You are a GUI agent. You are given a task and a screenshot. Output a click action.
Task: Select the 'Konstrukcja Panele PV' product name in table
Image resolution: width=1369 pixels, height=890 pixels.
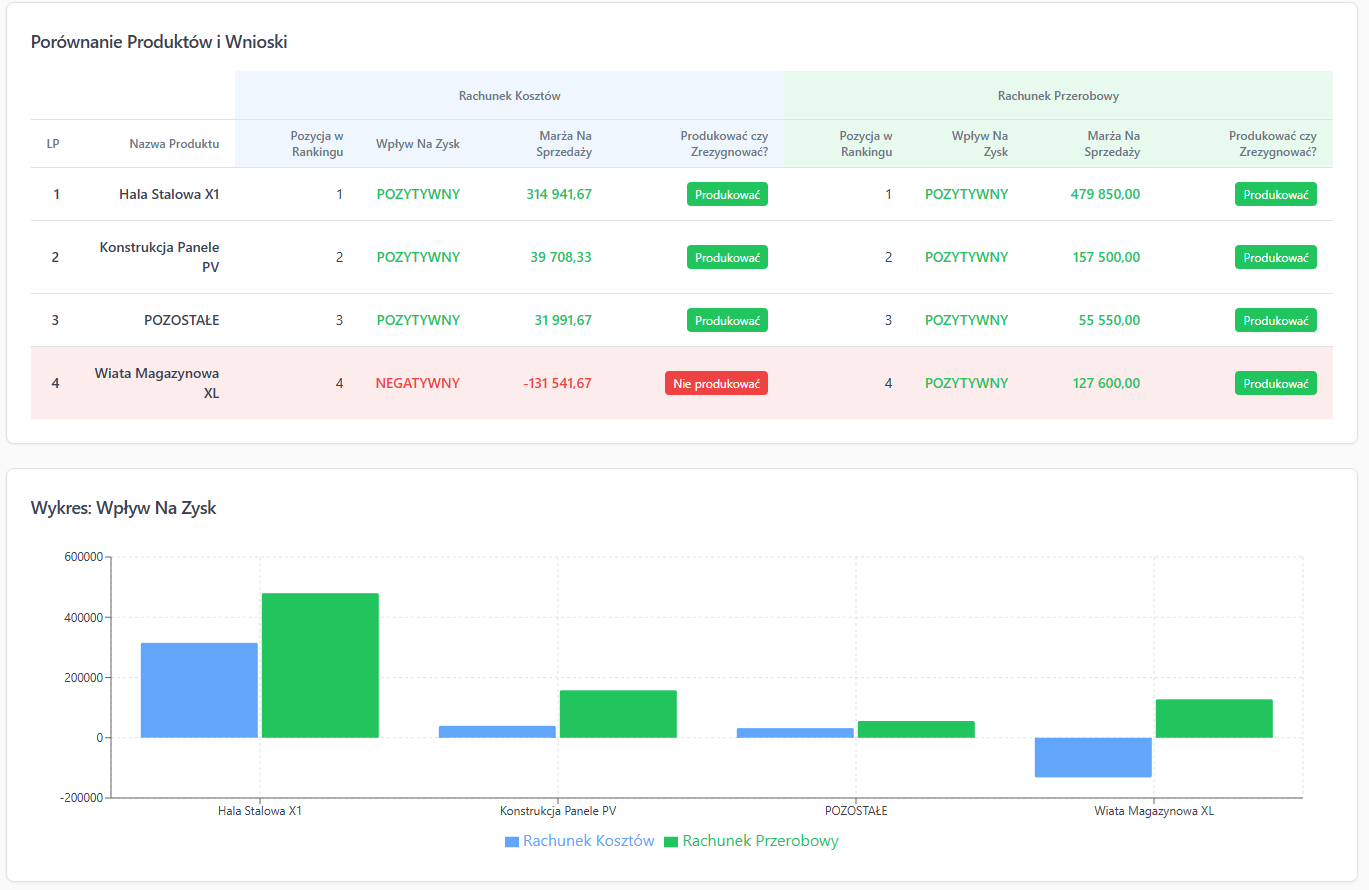pos(160,257)
